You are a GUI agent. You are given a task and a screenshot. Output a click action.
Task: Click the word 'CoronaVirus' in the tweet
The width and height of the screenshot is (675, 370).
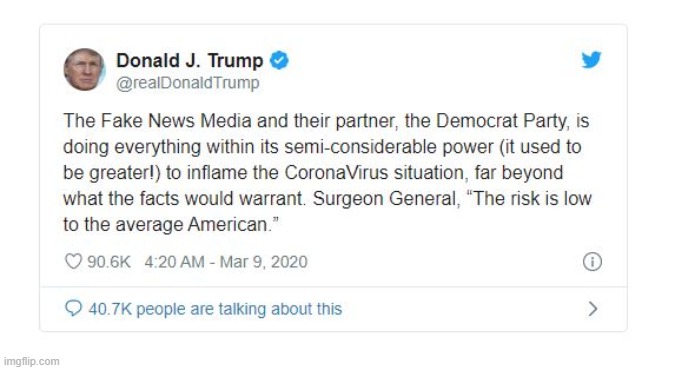coord(336,173)
